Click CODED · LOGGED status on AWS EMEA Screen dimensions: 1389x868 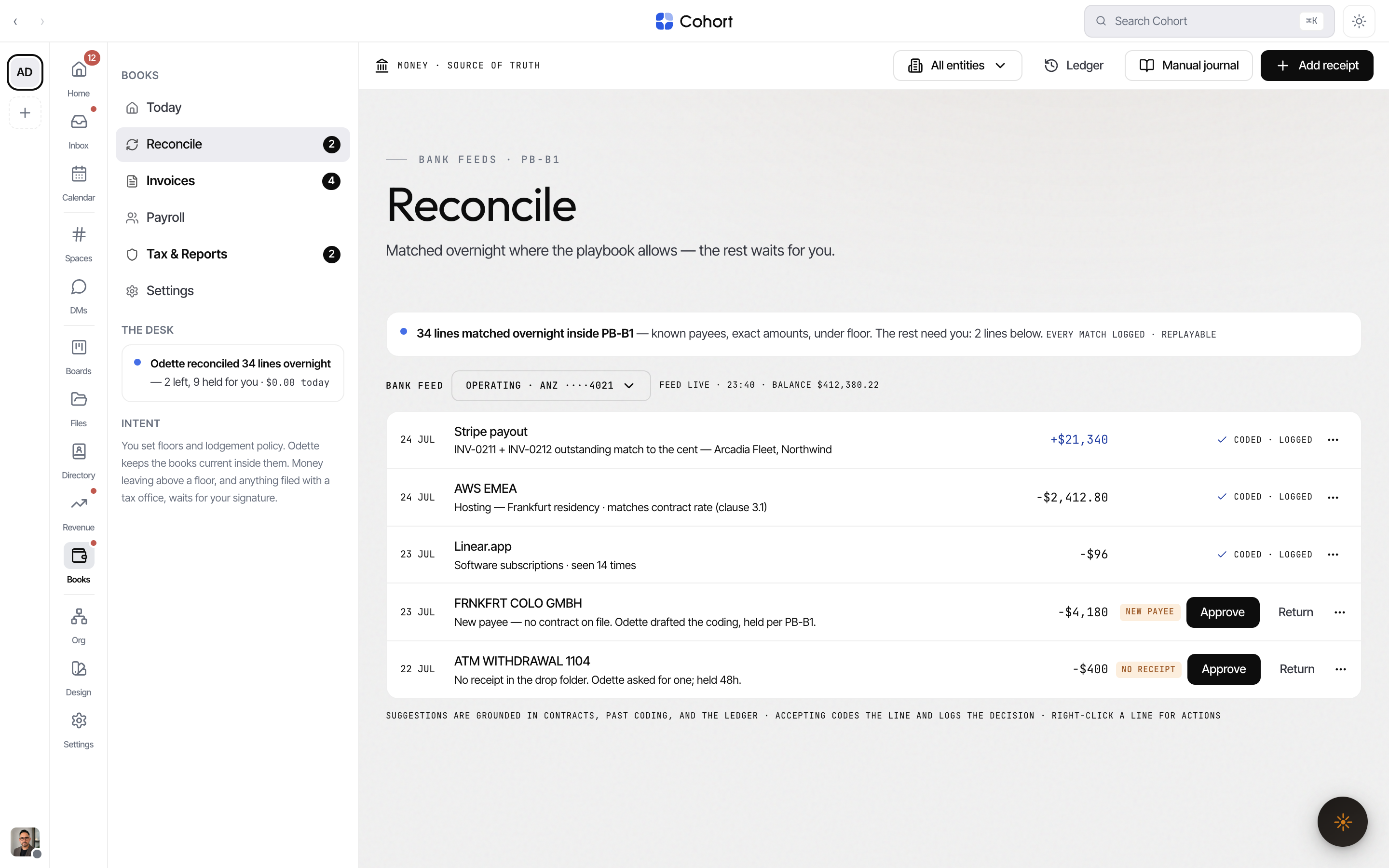pos(1265,497)
